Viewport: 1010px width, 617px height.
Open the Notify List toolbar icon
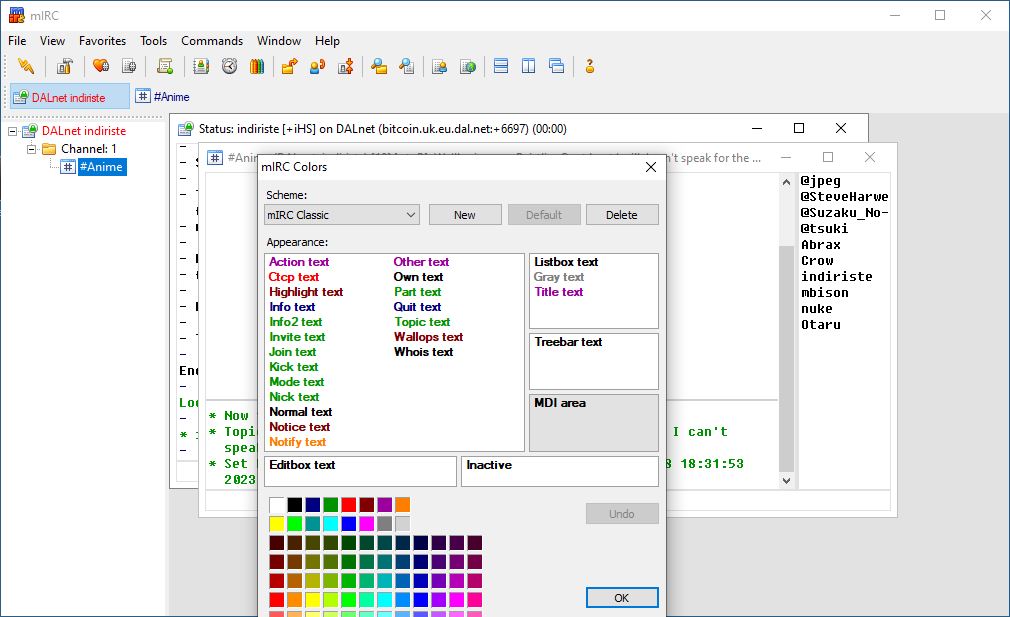coord(439,66)
